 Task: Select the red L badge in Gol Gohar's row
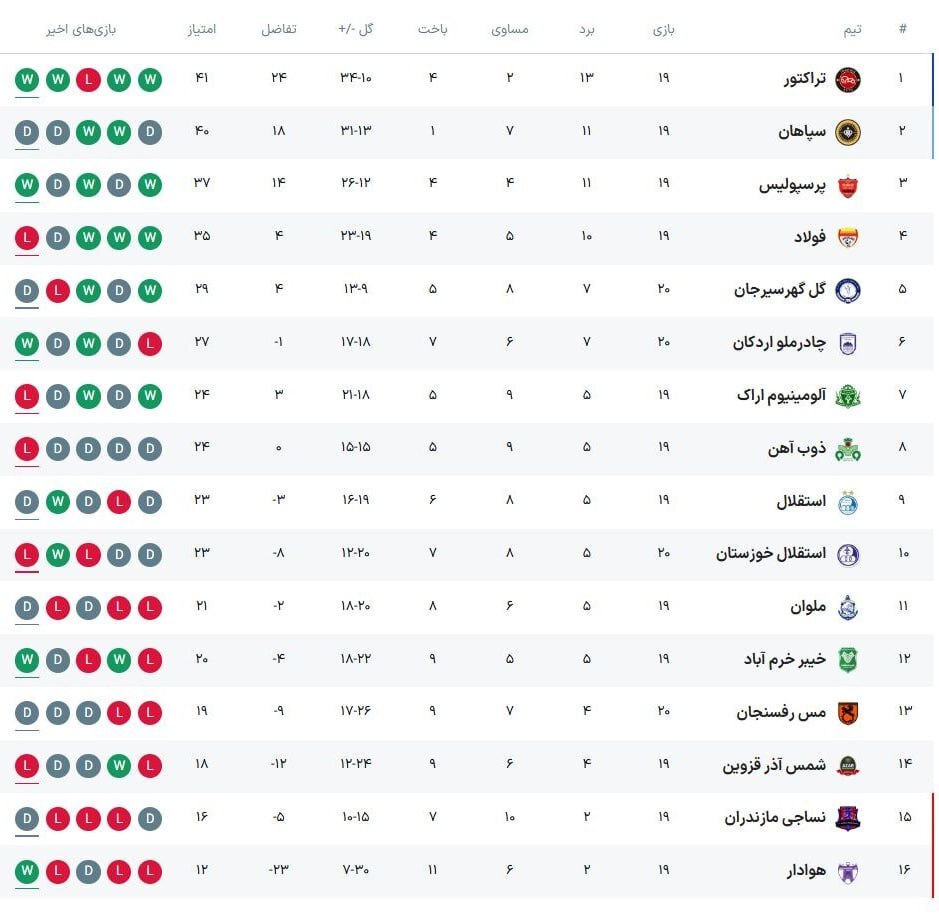tap(58, 290)
